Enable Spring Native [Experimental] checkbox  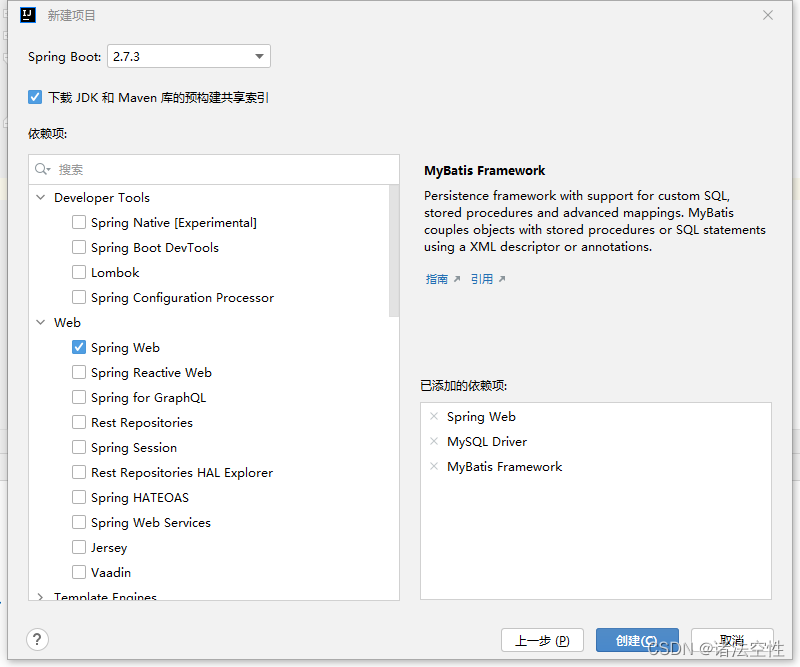pyautogui.click(x=79, y=223)
